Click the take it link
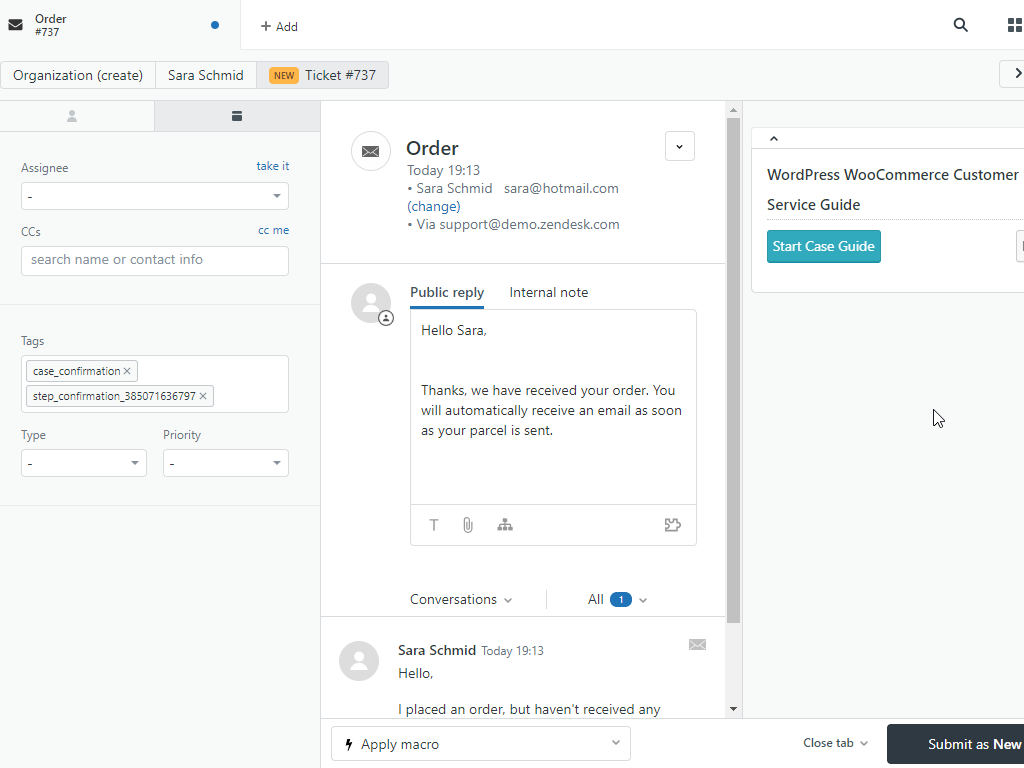1024x768 pixels. coord(273,166)
